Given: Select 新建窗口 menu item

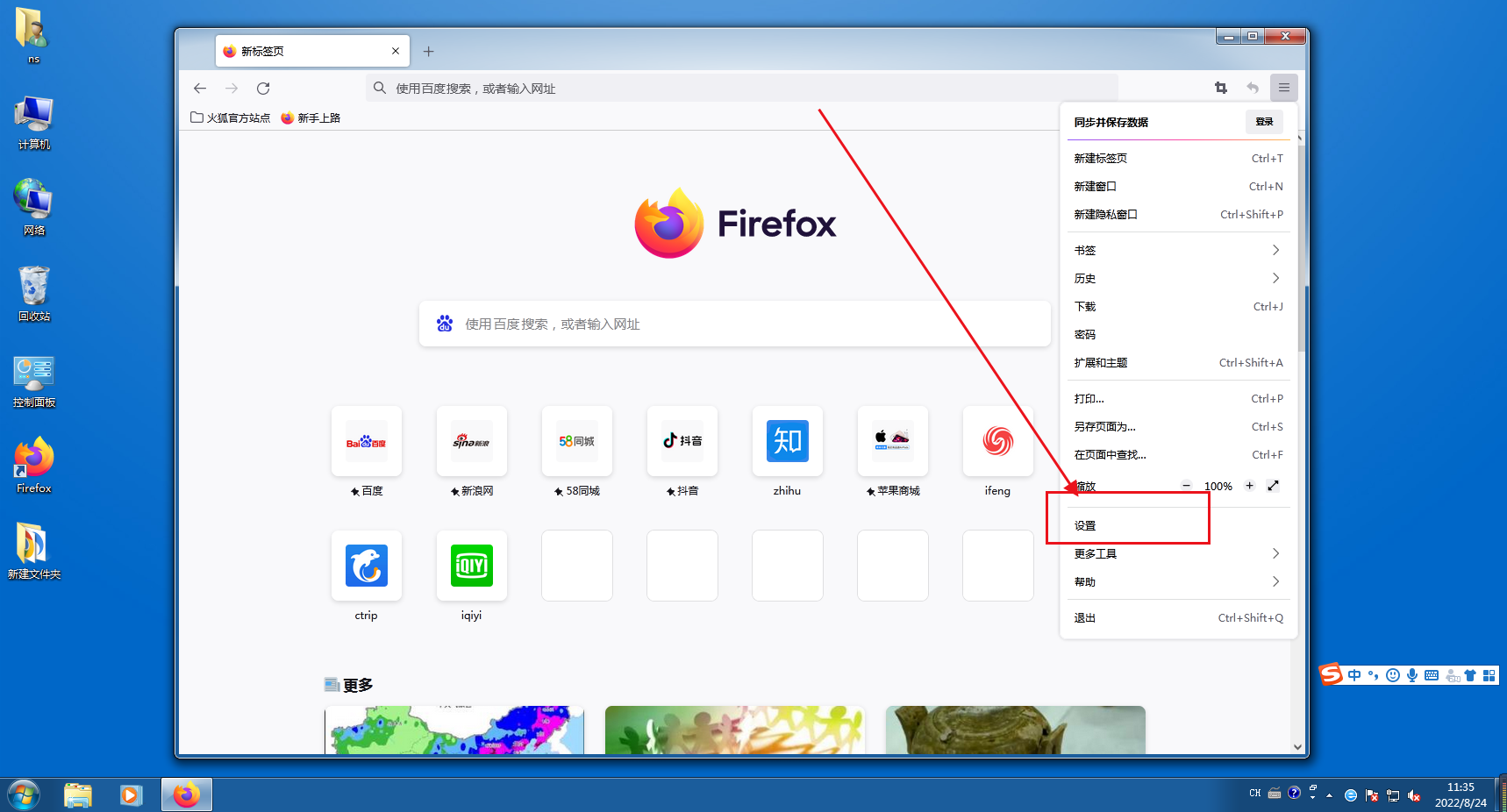Looking at the screenshot, I should tap(1178, 187).
